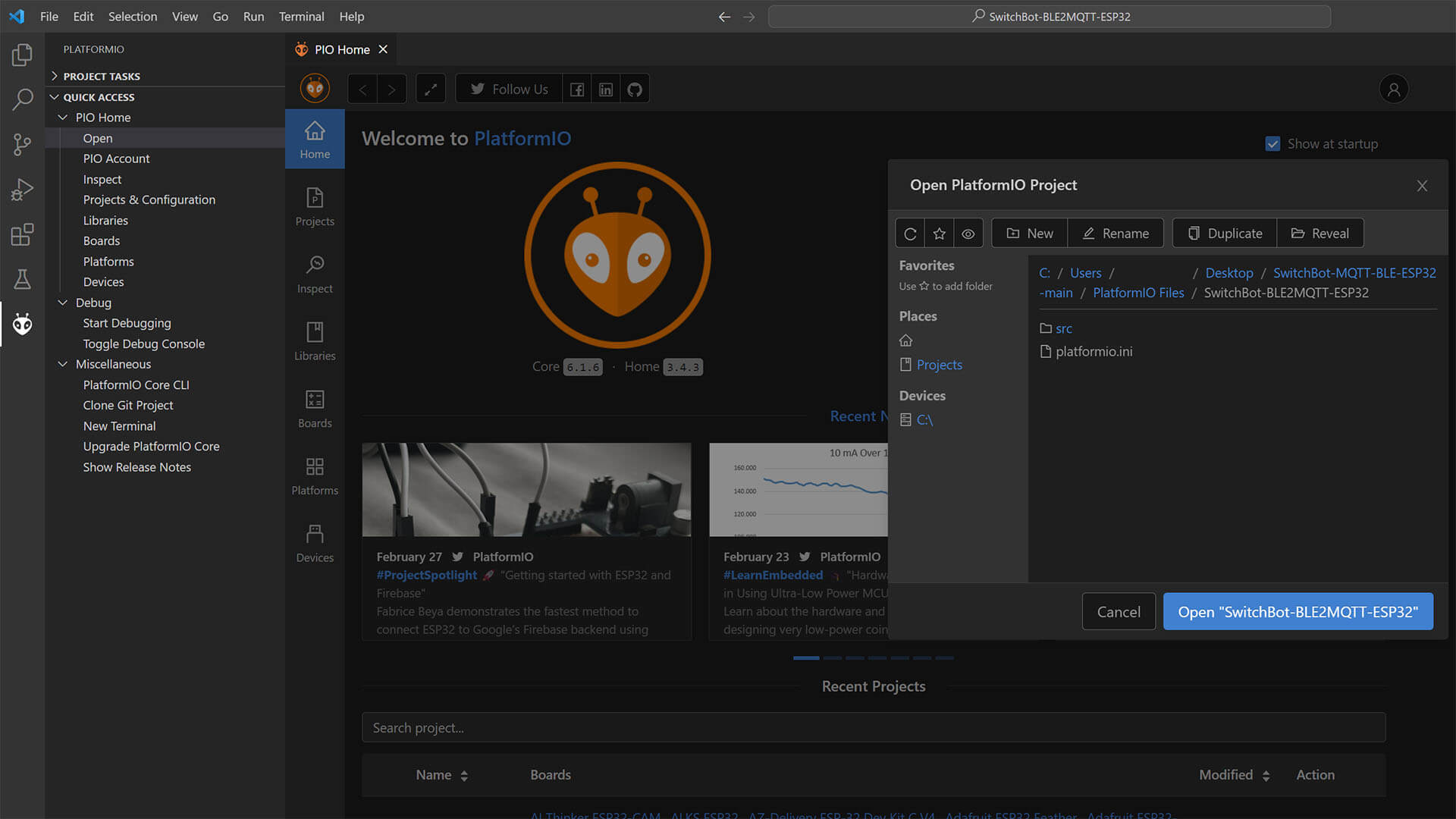Open Terminal menu in menu bar
The width and height of the screenshot is (1456, 819).
301,16
